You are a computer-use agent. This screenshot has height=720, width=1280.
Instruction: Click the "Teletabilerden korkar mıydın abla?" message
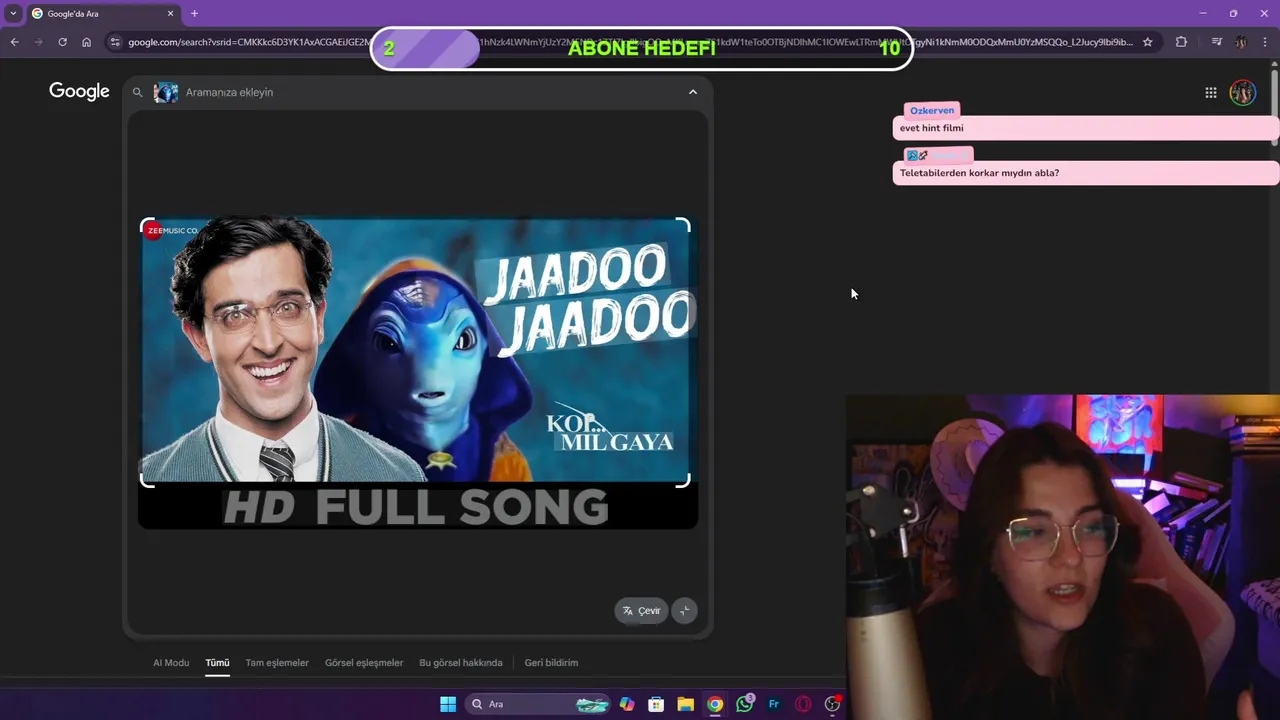(x=979, y=173)
